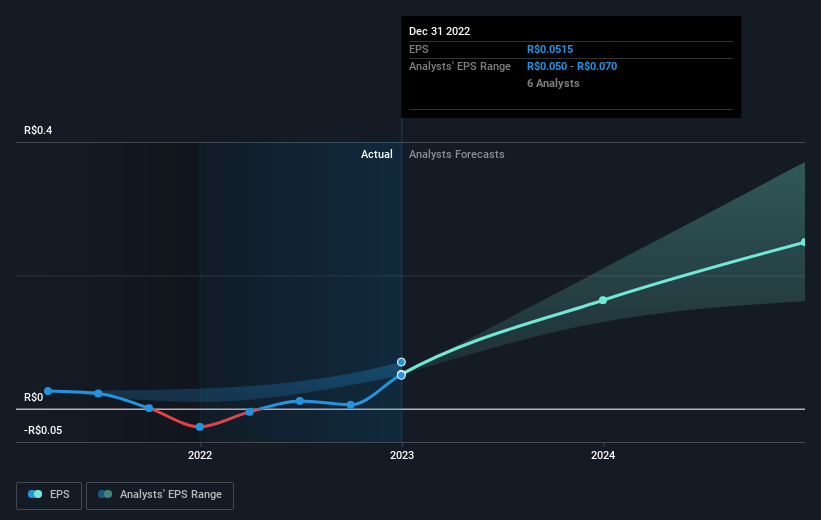This screenshot has height=520, width=821.
Task: Click the 'Dec 31 2022' tooltip heading
Action: tap(439, 31)
